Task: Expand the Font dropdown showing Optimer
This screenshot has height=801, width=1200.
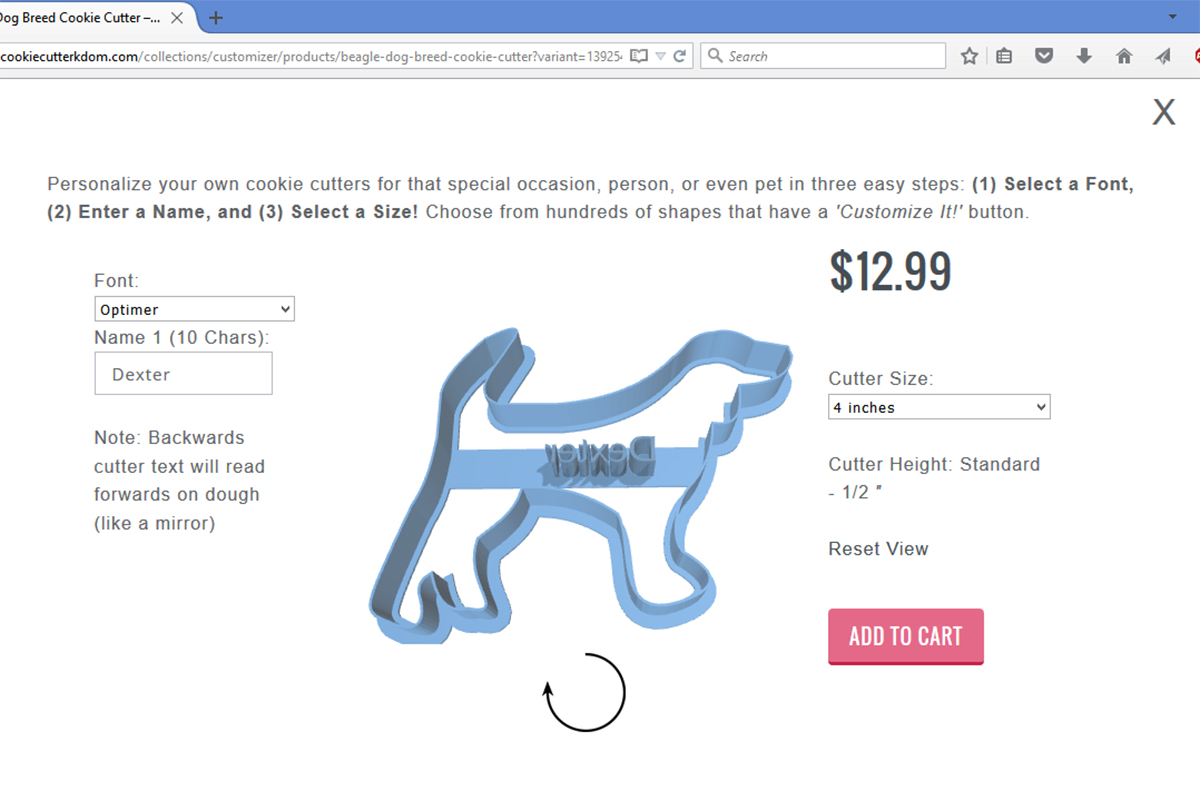Action: click(194, 309)
